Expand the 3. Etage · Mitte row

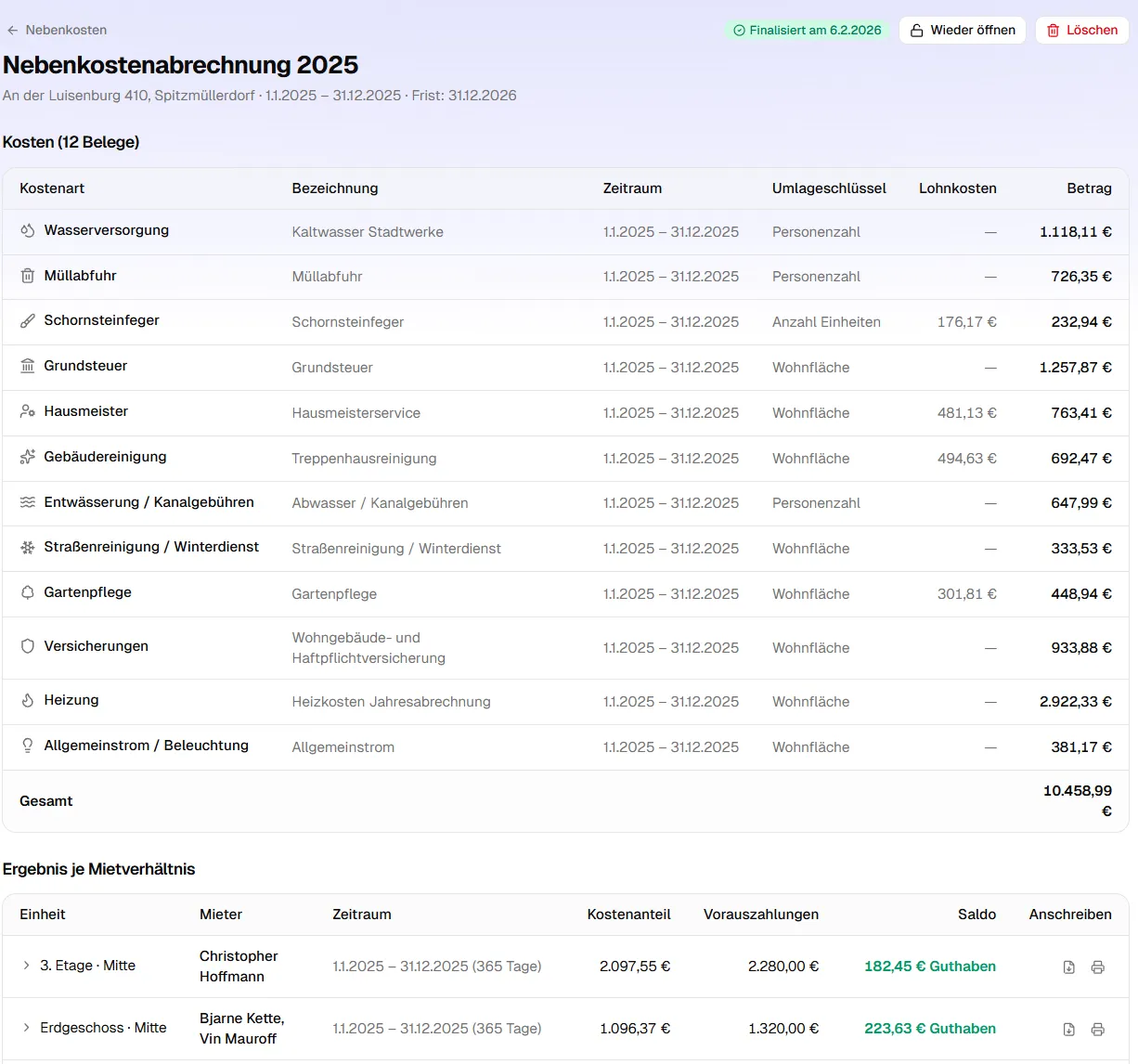pyautogui.click(x=26, y=966)
